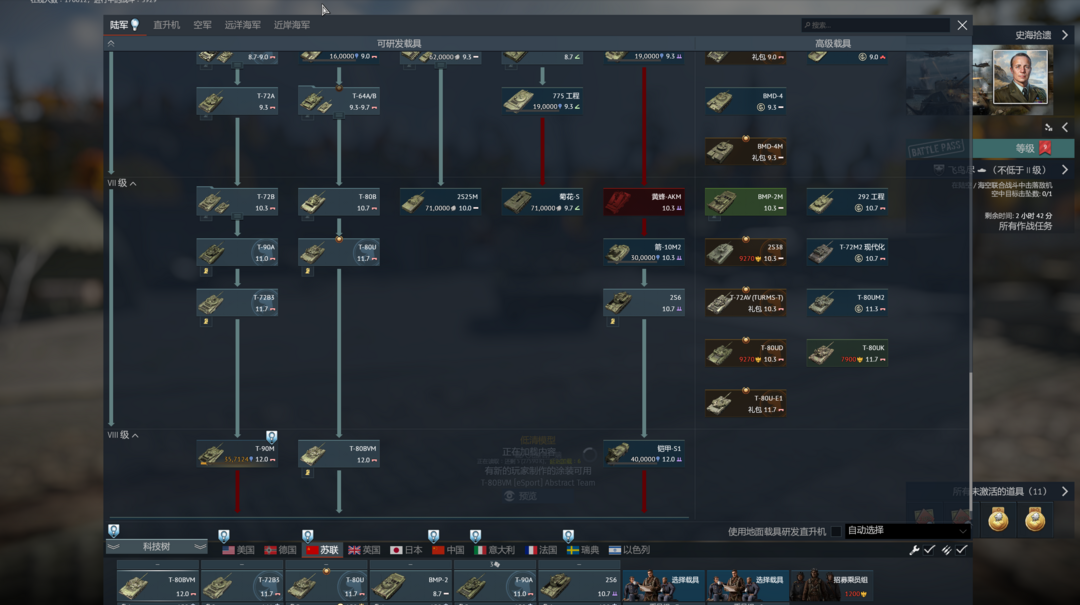Select the T-80U-E1 pack tank
This screenshot has width=1080, height=605.
tap(745, 403)
